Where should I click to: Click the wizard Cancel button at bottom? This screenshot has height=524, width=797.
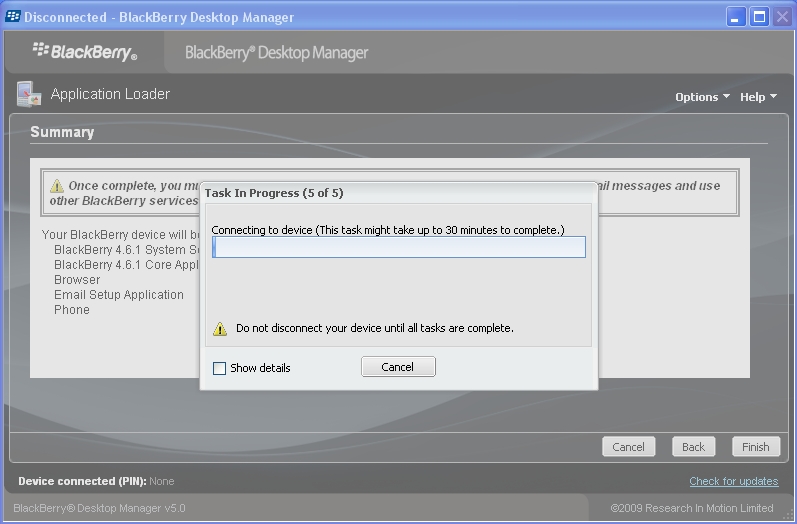tap(628, 447)
